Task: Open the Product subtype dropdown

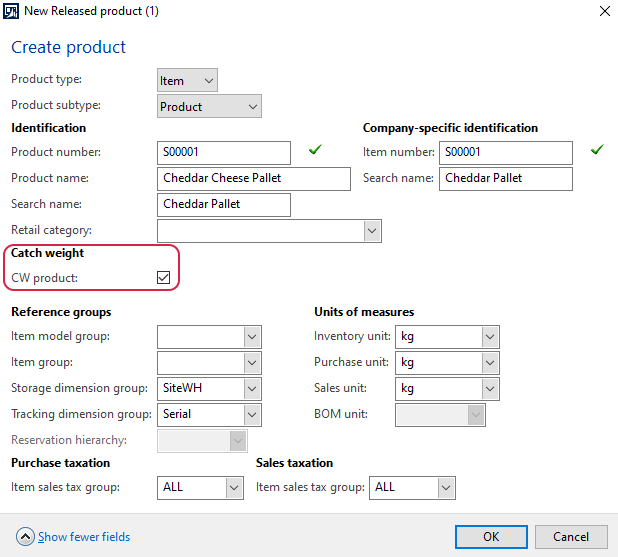Action: point(209,106)
